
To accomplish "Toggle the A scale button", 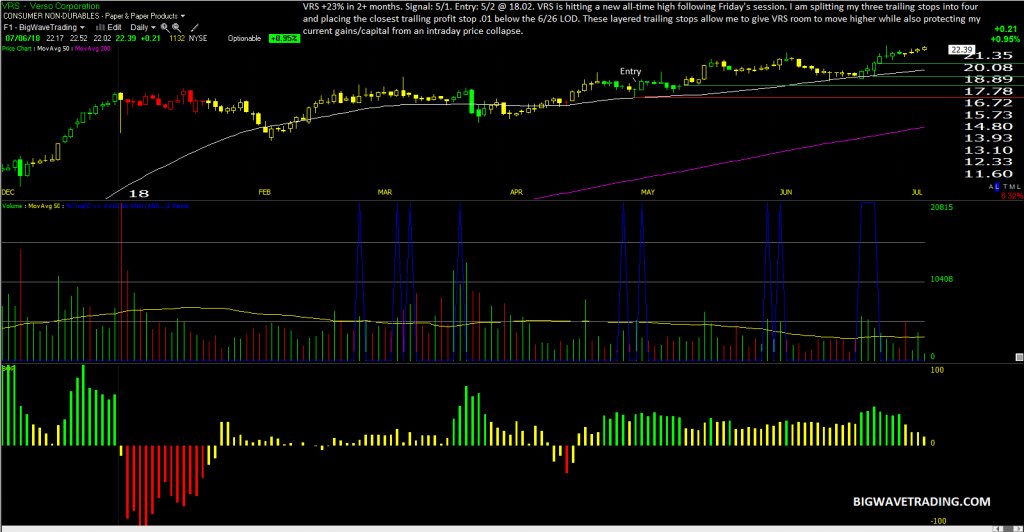I will [x=991, y=187].
